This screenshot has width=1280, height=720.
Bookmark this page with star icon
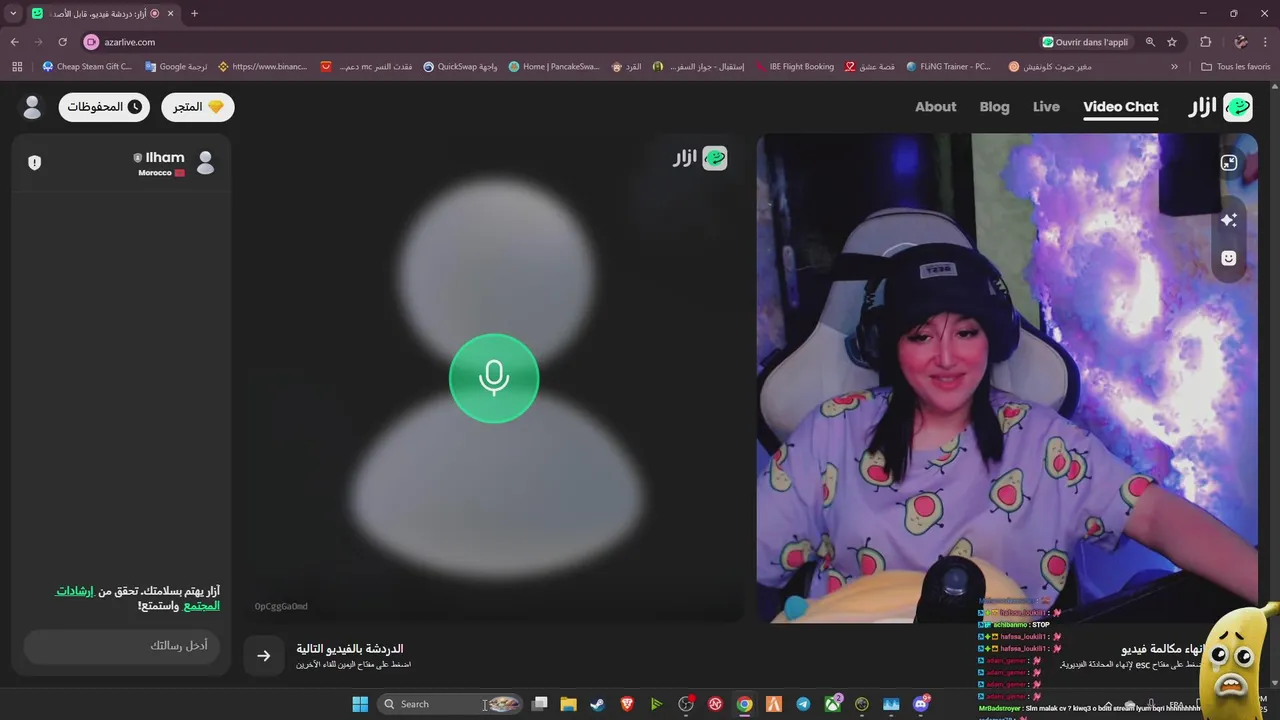[1172, 42]
